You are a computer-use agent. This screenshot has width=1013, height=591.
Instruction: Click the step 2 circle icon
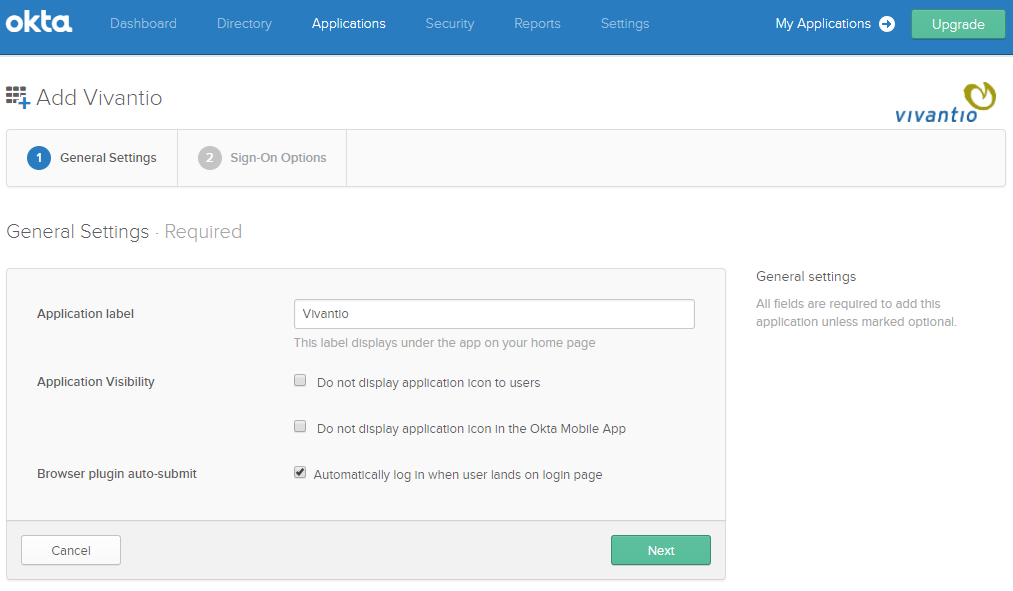(x=209, y=158)
